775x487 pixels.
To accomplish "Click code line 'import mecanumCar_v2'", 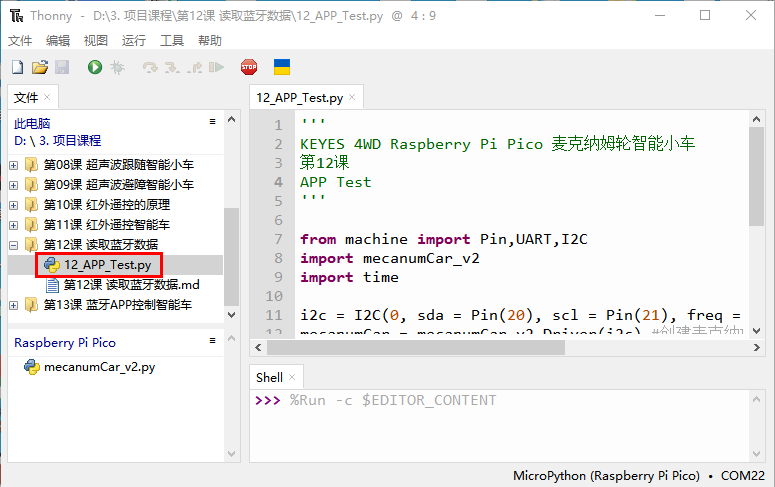I will [390, 258].
